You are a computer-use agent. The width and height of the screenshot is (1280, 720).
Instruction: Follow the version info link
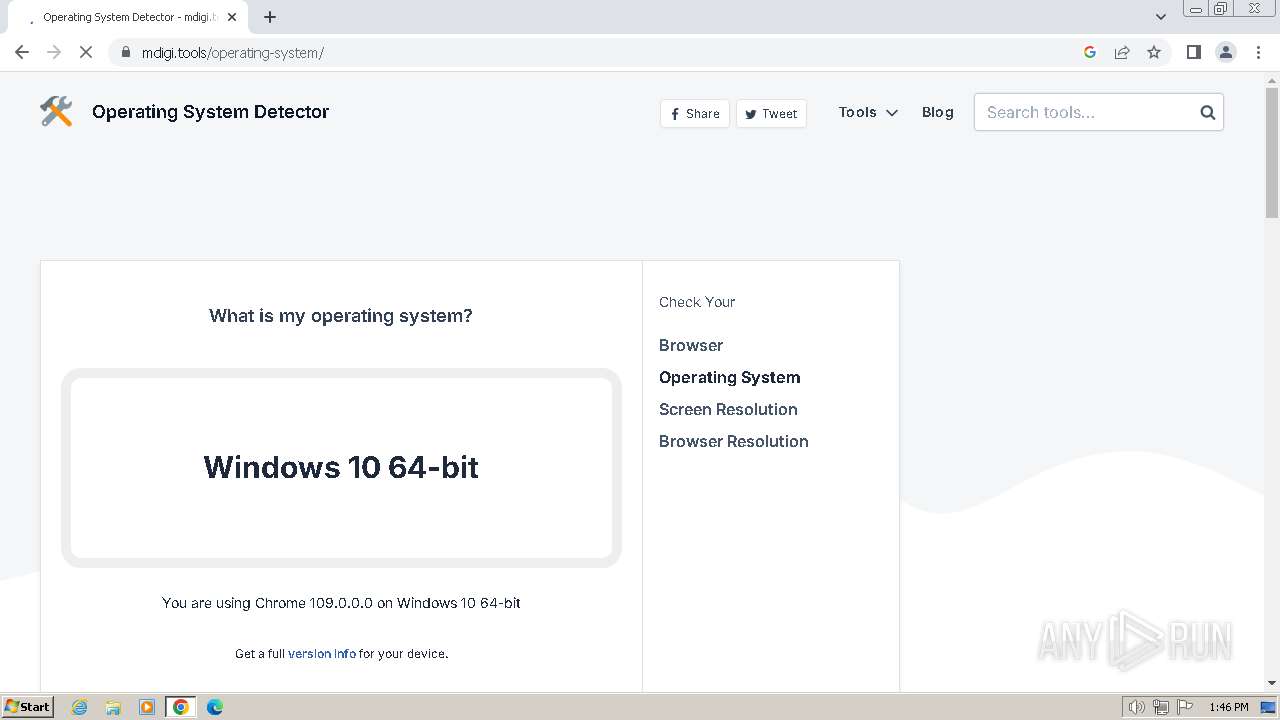(x=322, y=653)
